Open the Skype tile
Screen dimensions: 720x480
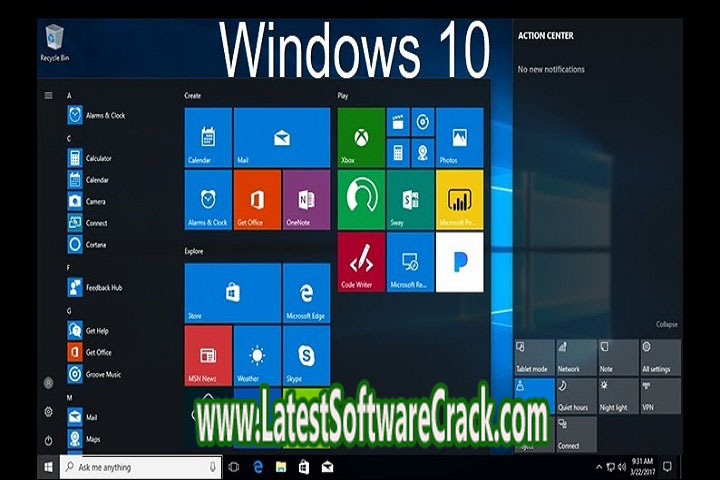point(306,356)
